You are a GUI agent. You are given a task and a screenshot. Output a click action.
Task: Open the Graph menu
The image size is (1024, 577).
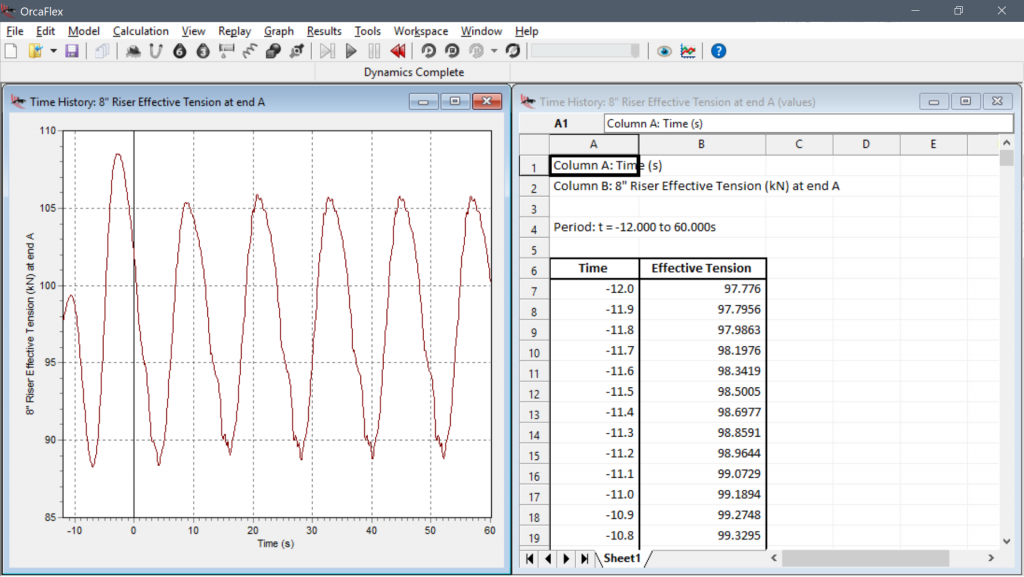point(279,31)
